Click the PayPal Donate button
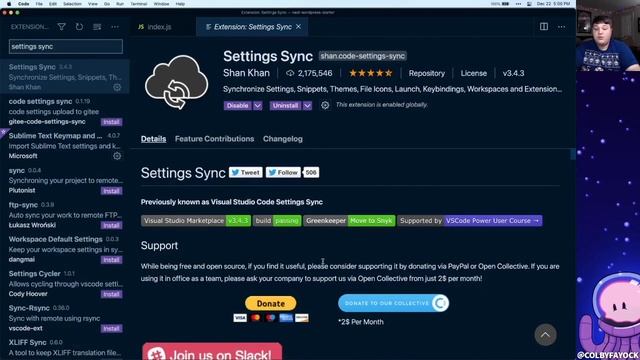The width and height of the screenshot is (640, 360). pos(271,303)
